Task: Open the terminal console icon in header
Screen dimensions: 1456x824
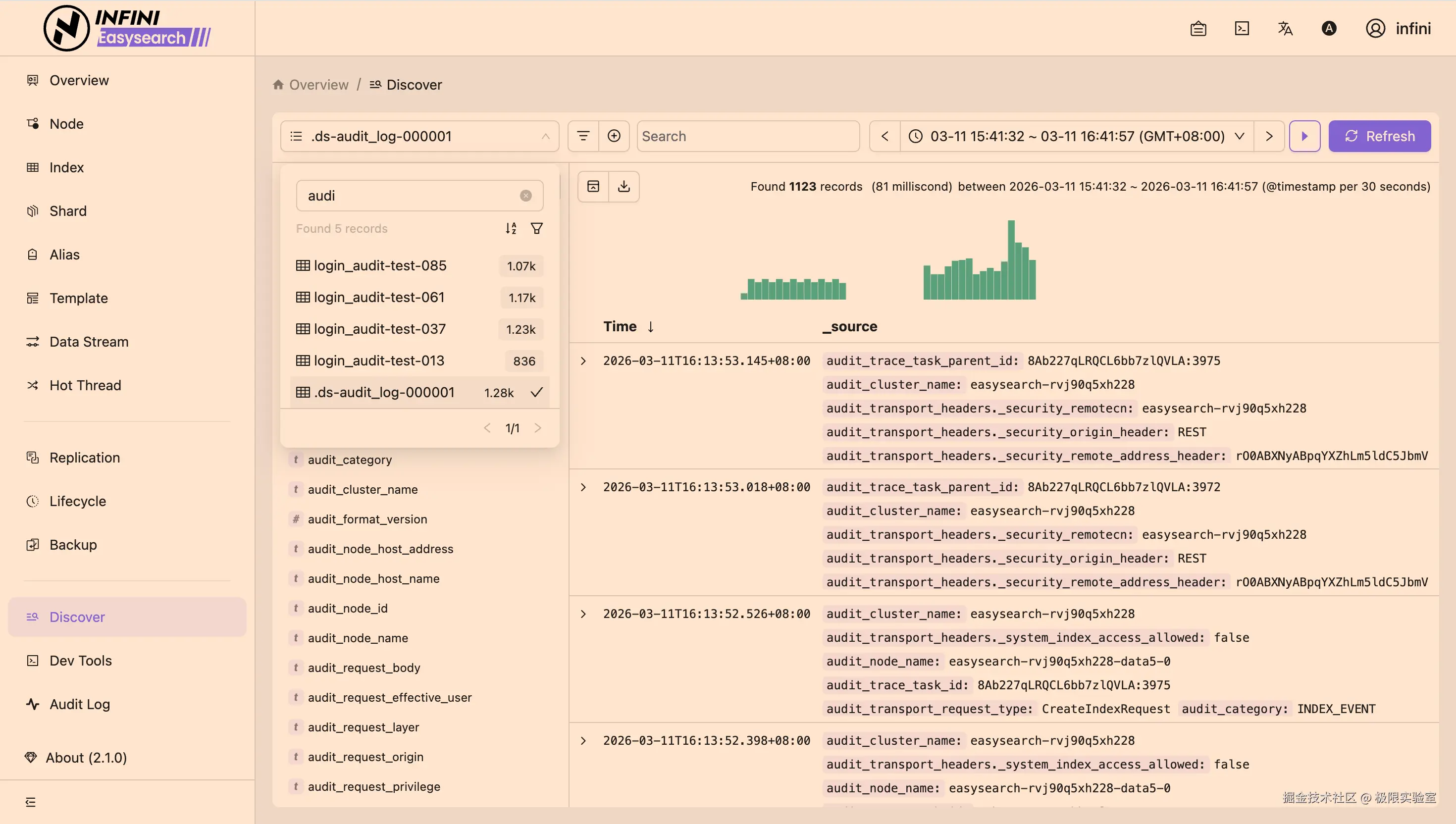Action: click(x=1242, y=28)
